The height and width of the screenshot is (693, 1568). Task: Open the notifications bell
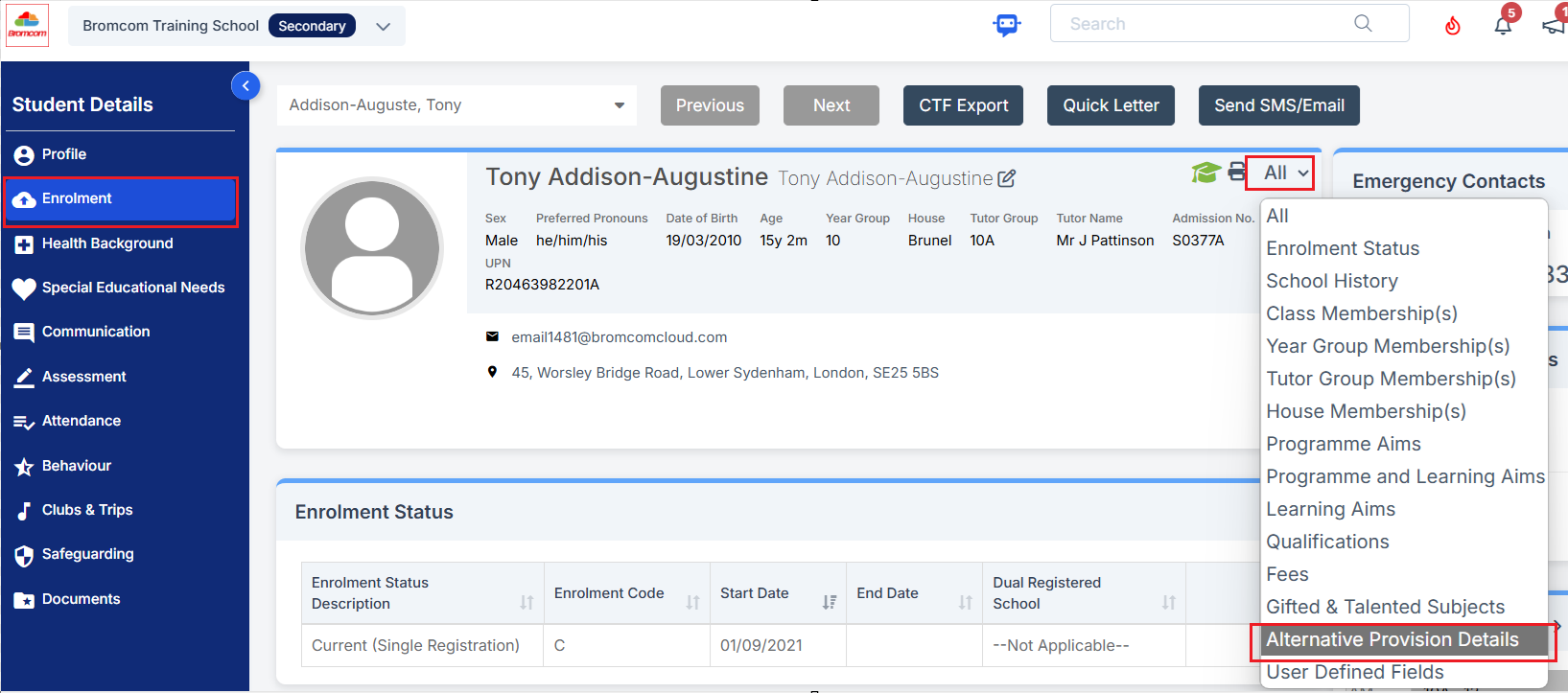[1503, 26]
